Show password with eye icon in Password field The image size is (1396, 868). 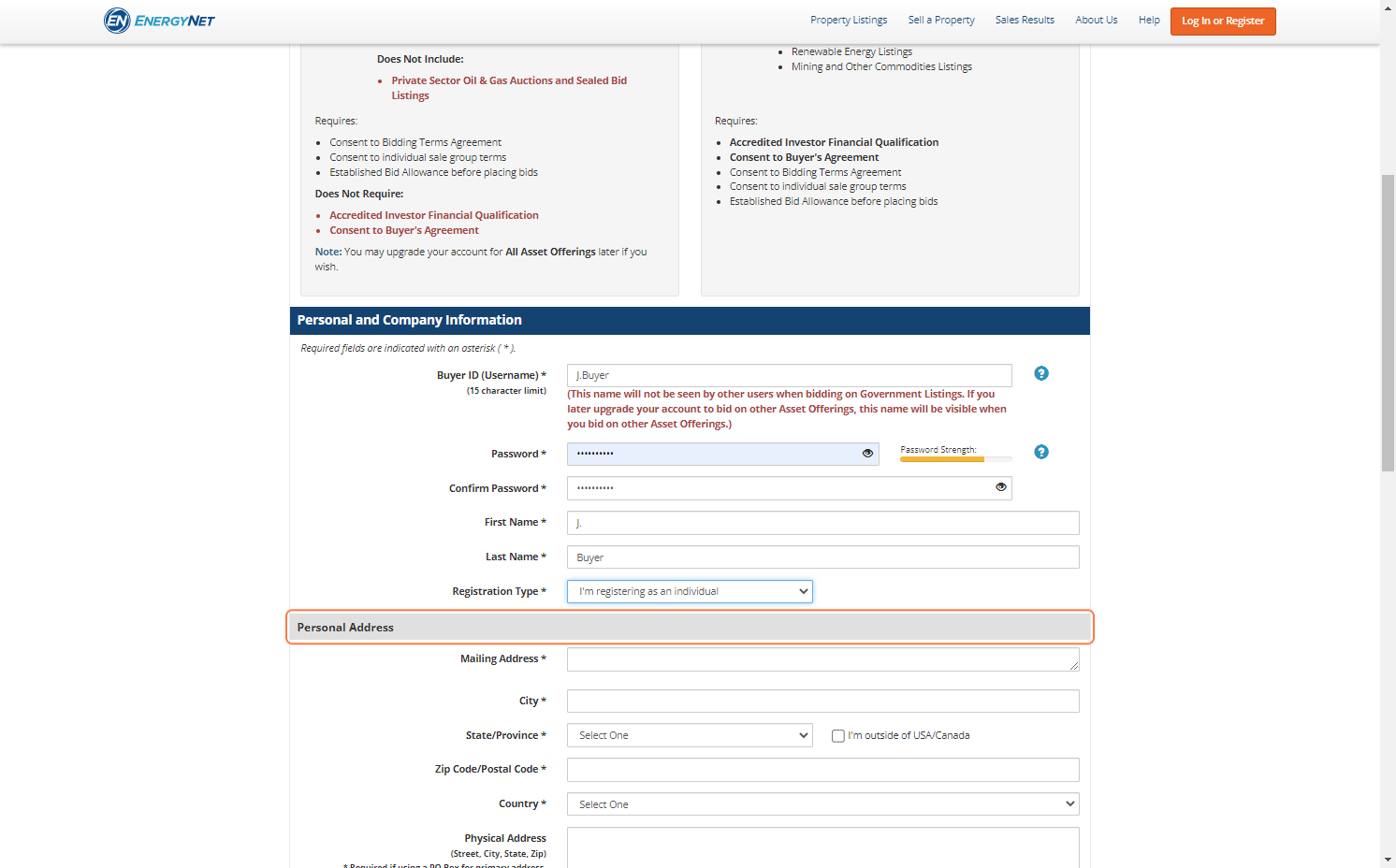[867, 454]
